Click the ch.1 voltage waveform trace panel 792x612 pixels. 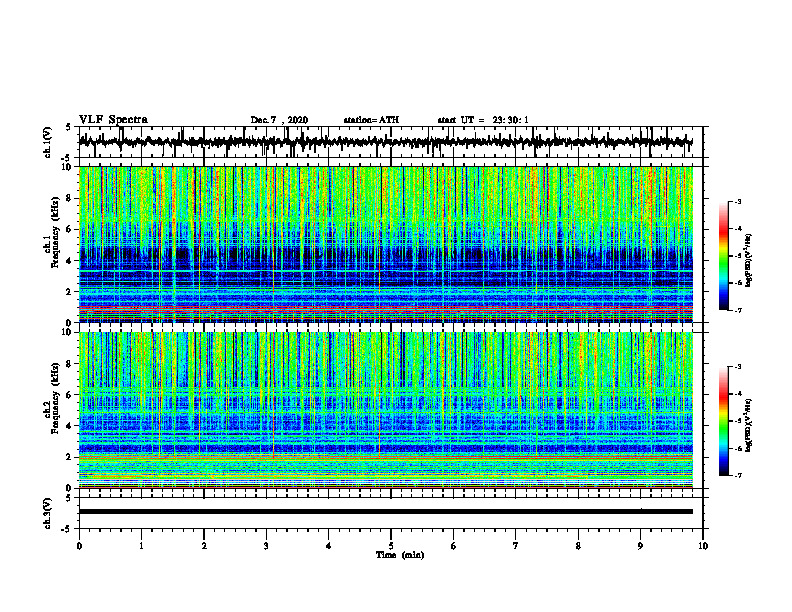391,142
